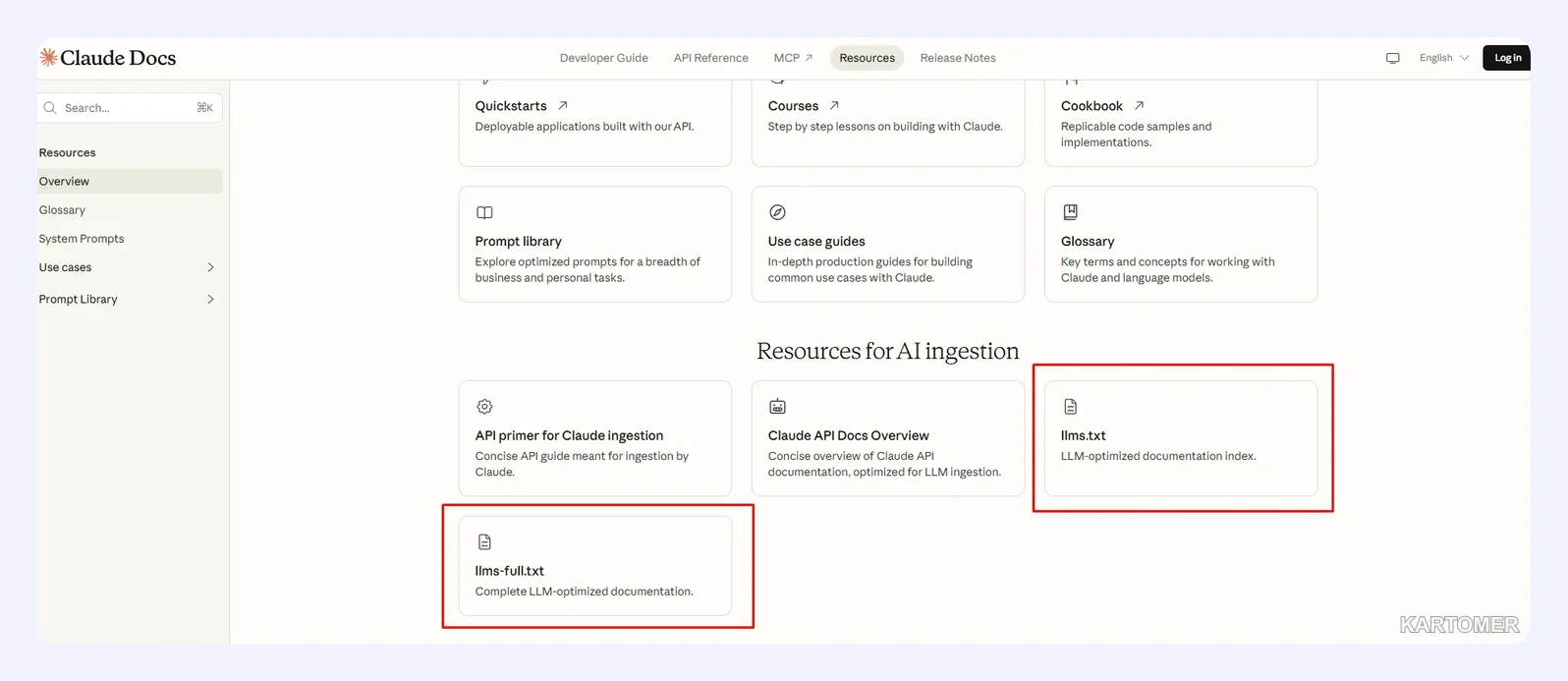Click 'Complete LLM-optimized documentation.' text
The image size is (1568, 681).
click(585, 592)
